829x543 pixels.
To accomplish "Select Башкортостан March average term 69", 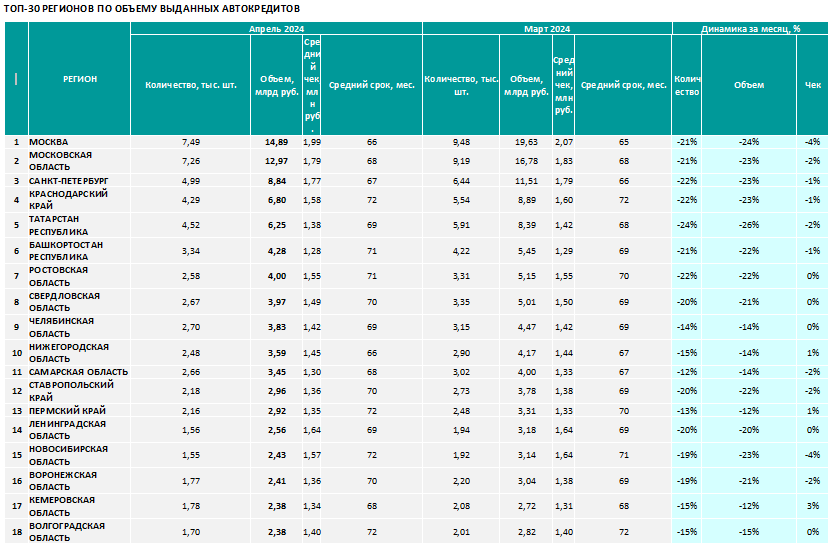I will point(624,251).
